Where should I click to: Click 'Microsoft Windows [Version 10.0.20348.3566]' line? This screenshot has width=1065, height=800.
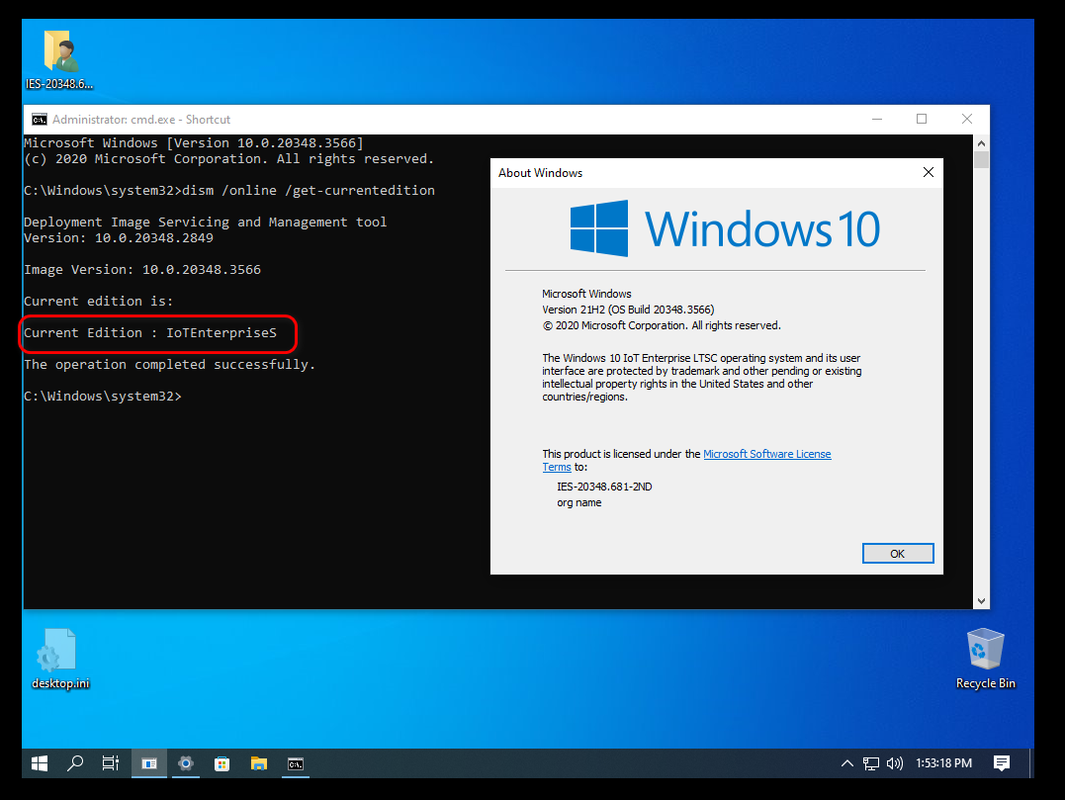(x=194, y=143)
